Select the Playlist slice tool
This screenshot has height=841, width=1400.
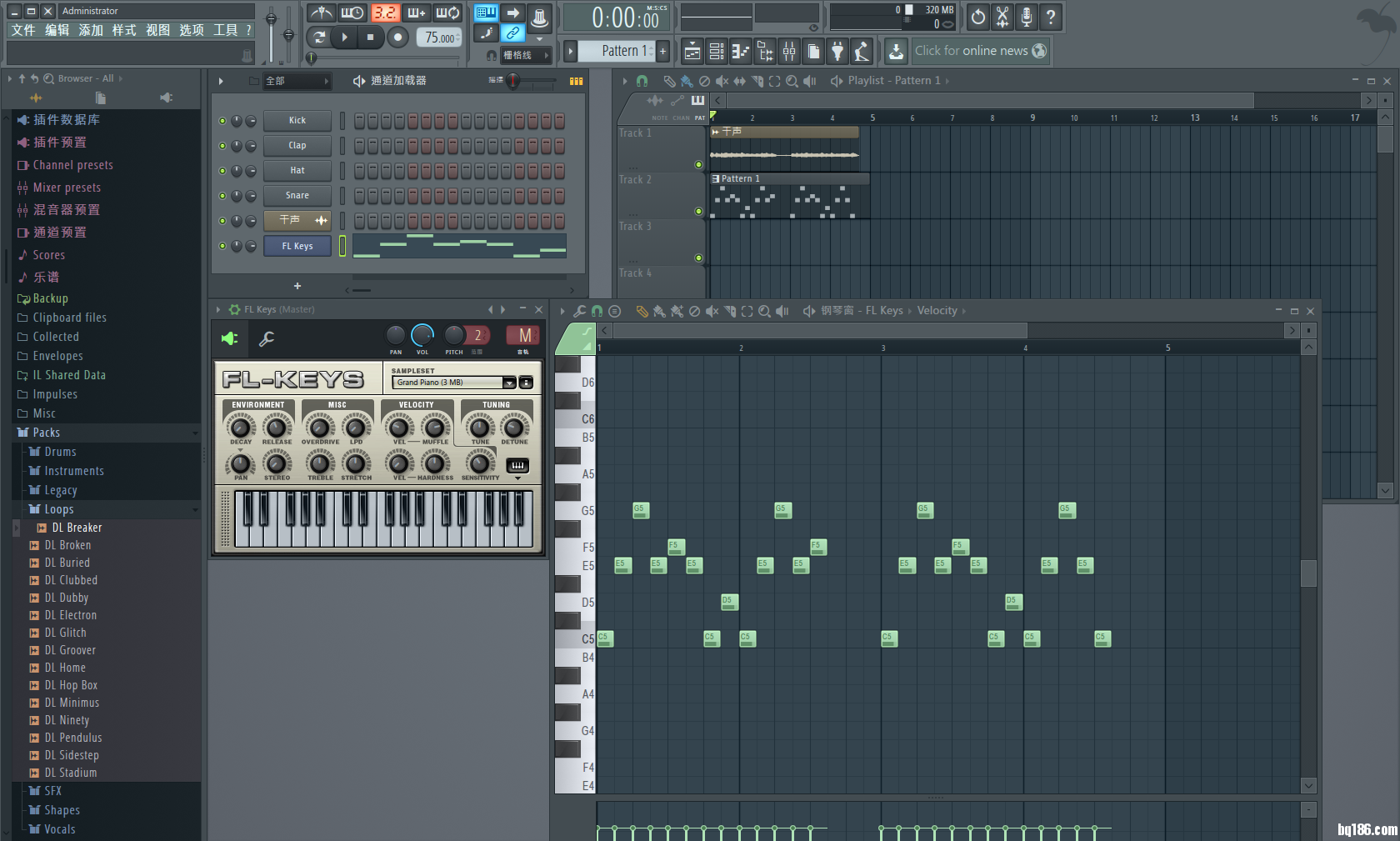click(x=757, y=81)
